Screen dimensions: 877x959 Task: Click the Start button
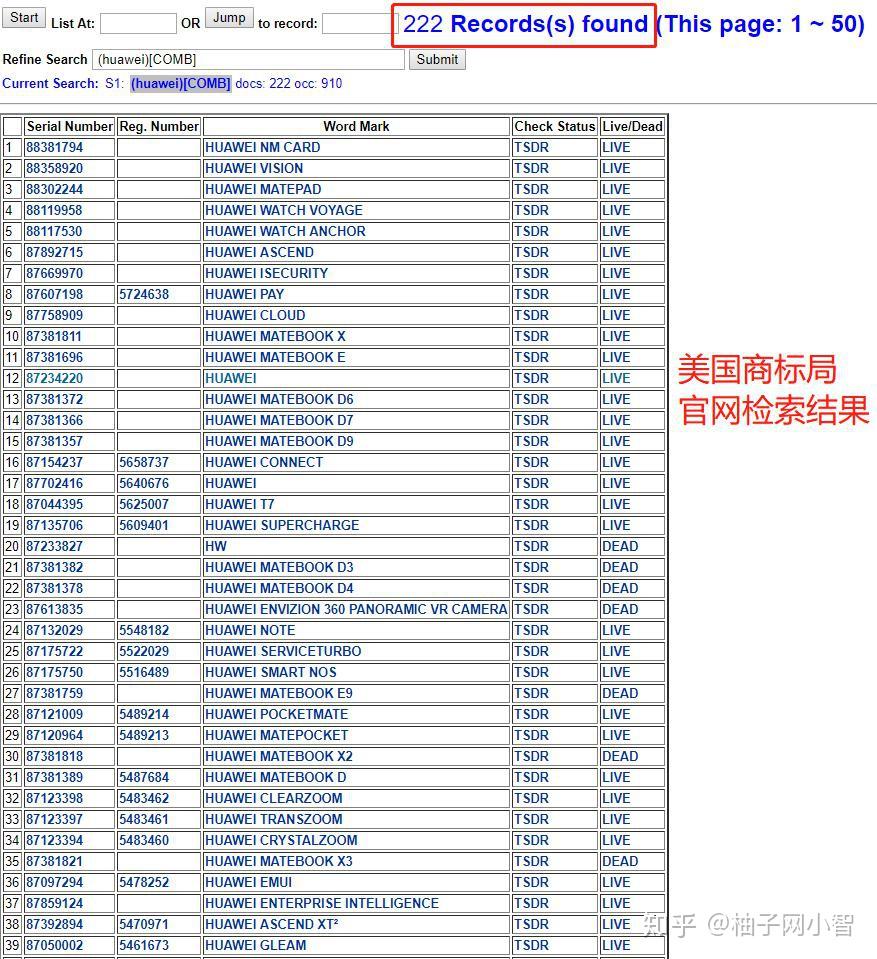24,18
